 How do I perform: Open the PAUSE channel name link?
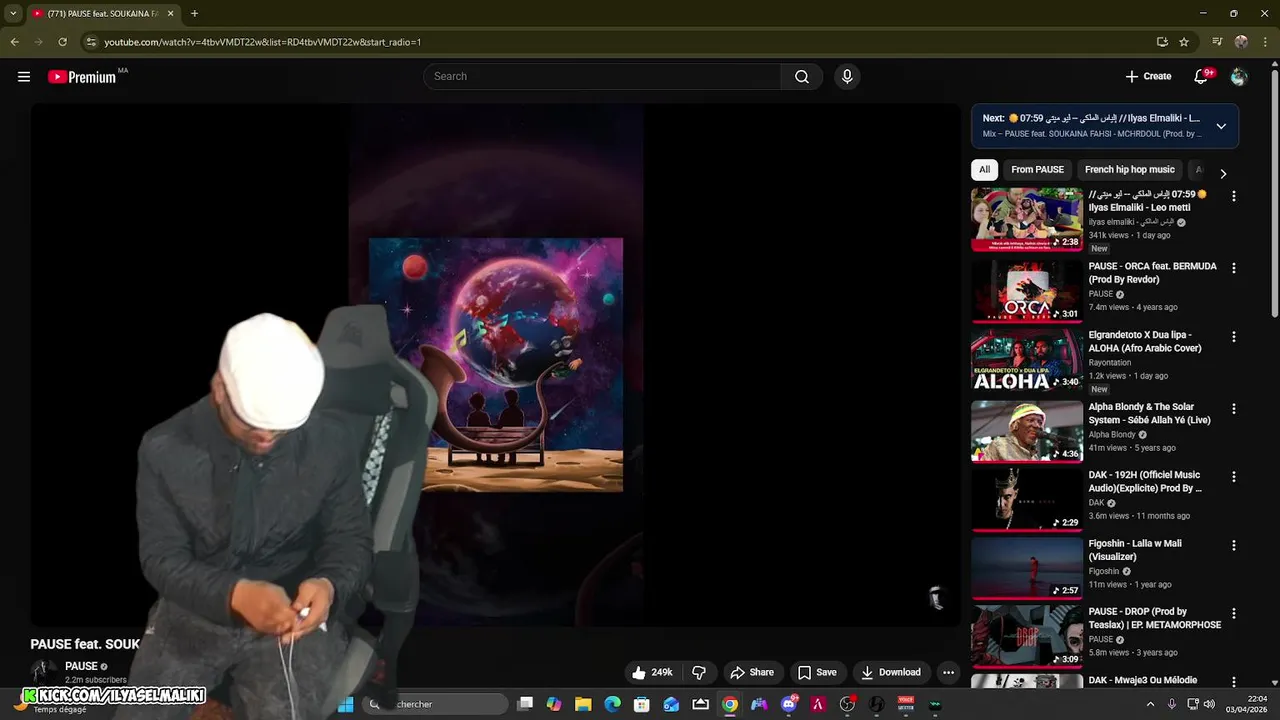pyautogui.click(x=81, y=666)
